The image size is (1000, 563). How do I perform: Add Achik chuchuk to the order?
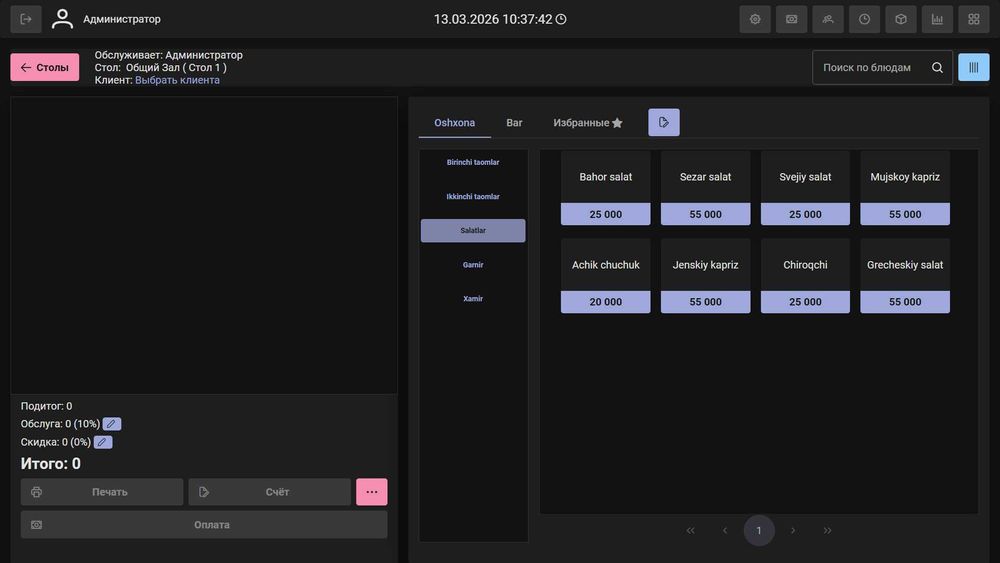(606, 276)
